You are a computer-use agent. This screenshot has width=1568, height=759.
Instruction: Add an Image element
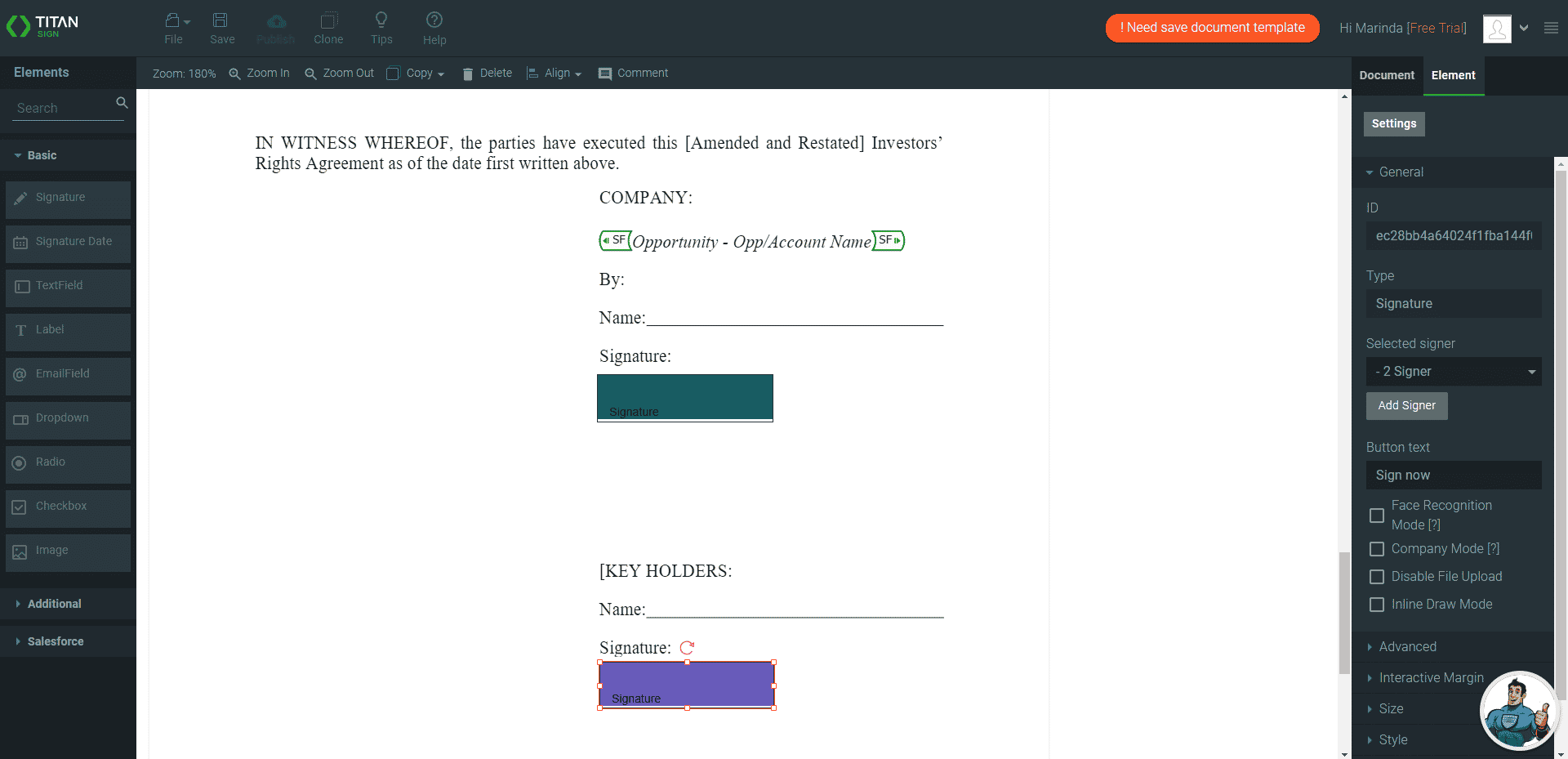pos(68,550)
